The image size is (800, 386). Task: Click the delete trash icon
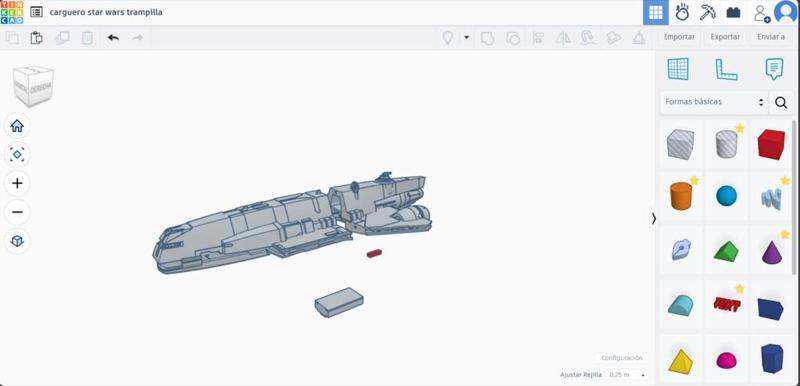87,38
